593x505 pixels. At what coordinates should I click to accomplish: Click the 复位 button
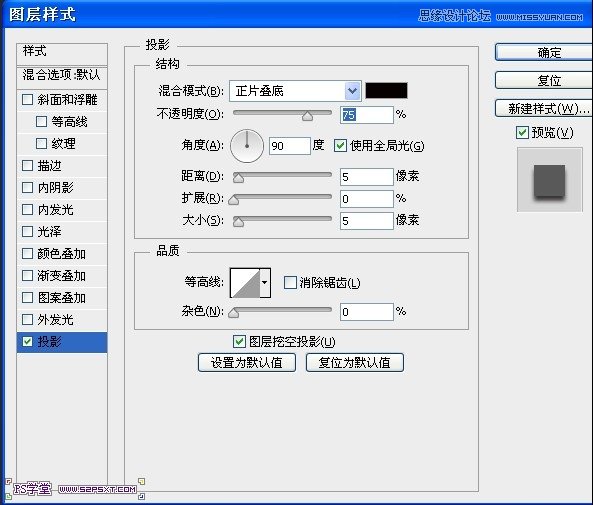click(x=544, y=81)
